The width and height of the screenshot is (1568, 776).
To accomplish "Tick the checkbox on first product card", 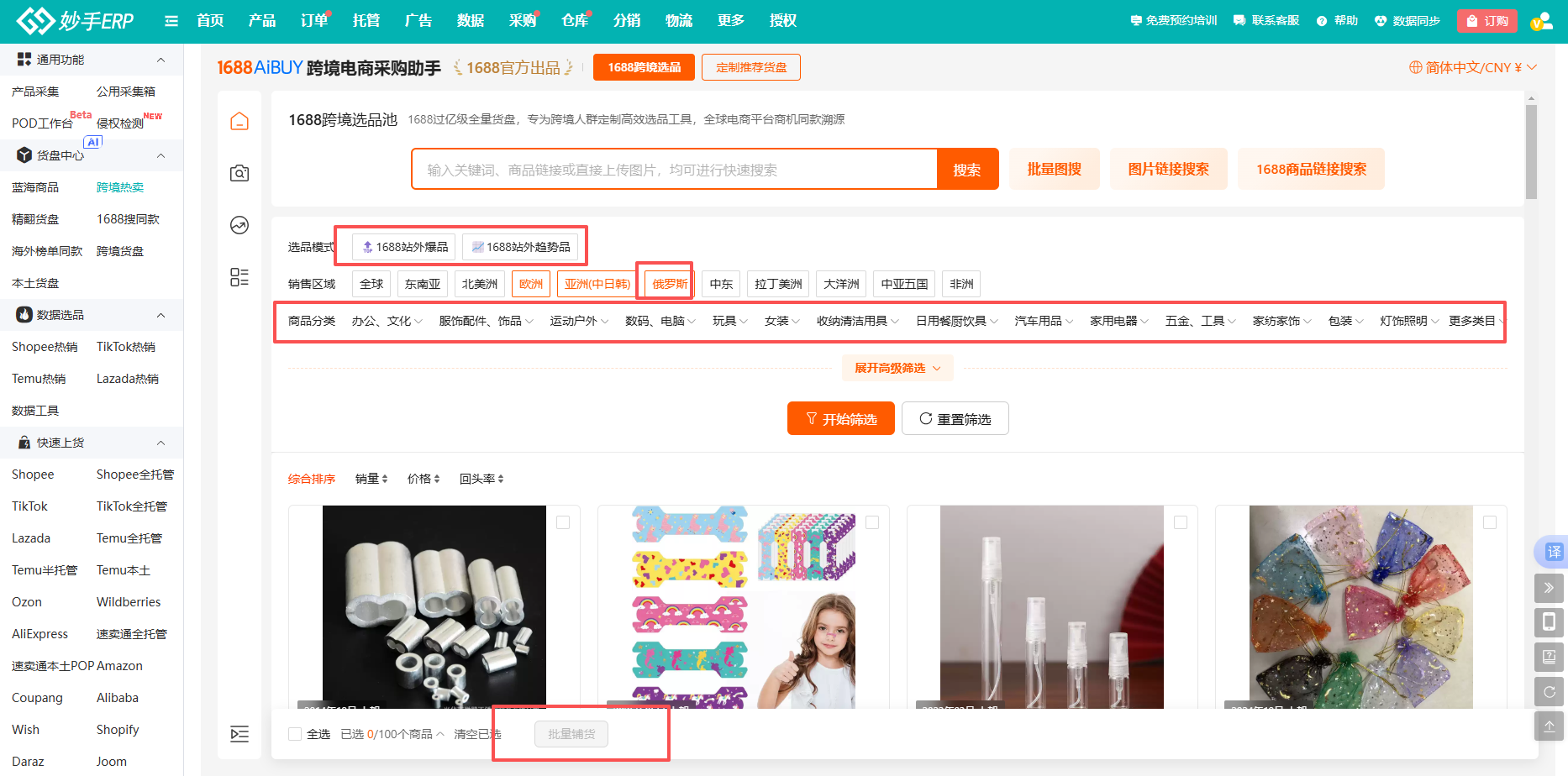I will [x=563, y=522].
